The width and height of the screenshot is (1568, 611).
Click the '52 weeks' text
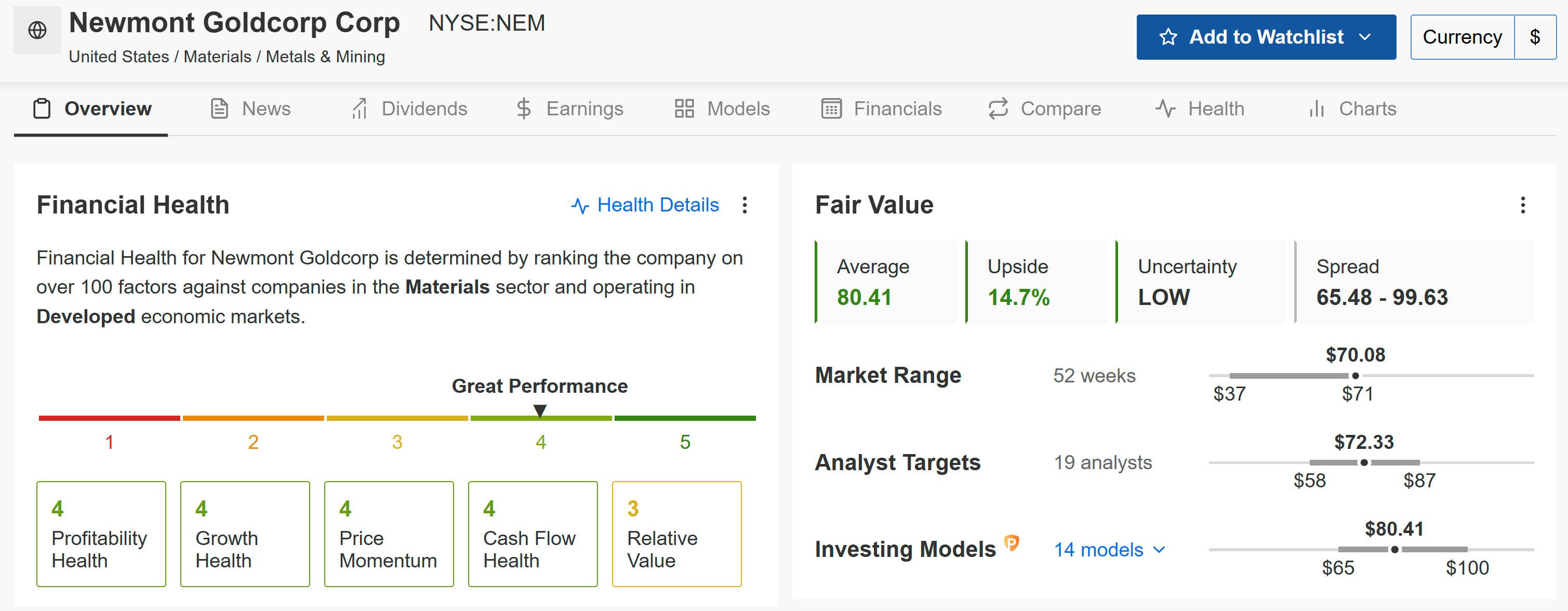pyautogui.click(x=1095, y=376)
